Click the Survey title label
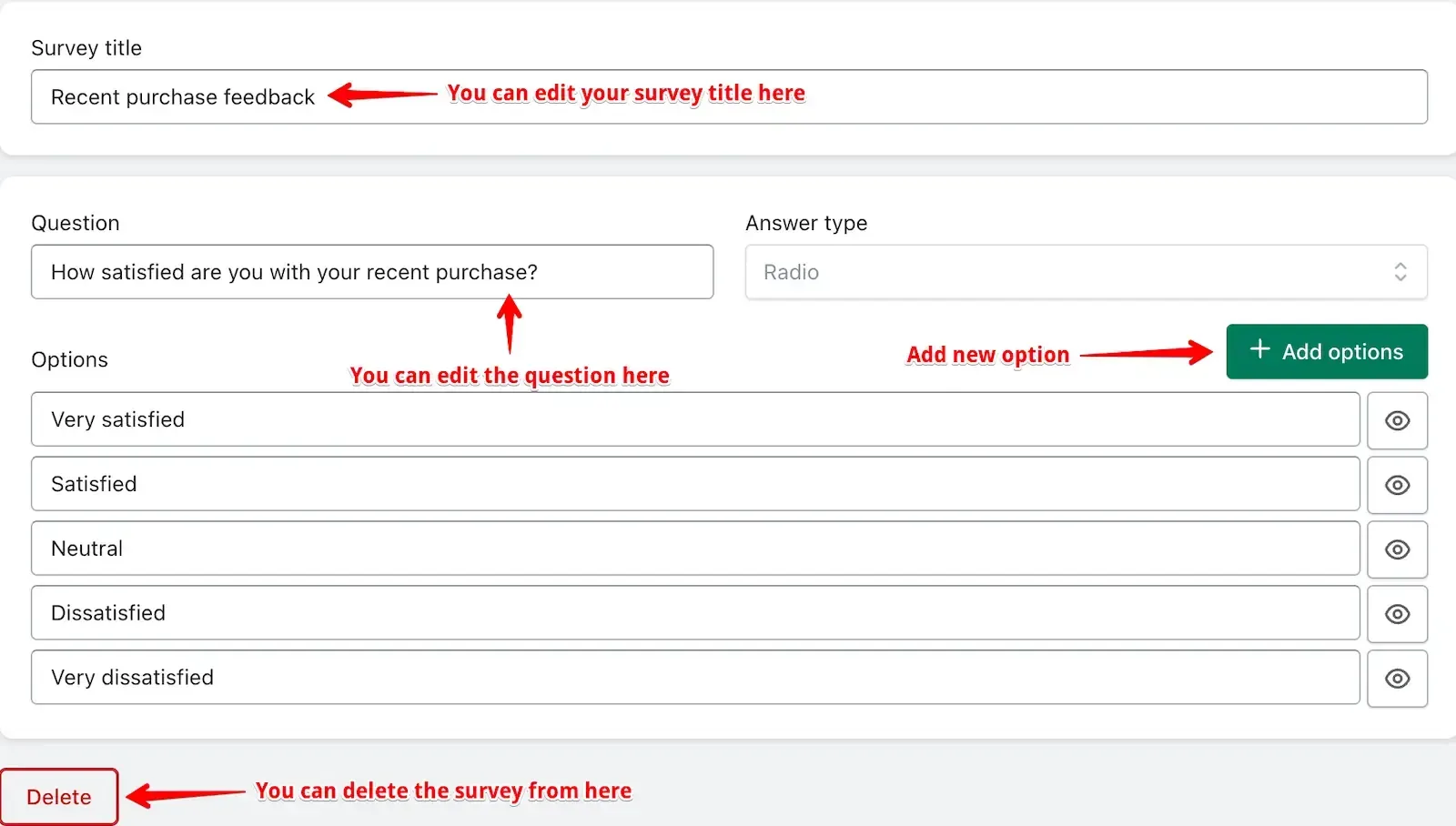The image size is (1456, 826). click(86, 48)
